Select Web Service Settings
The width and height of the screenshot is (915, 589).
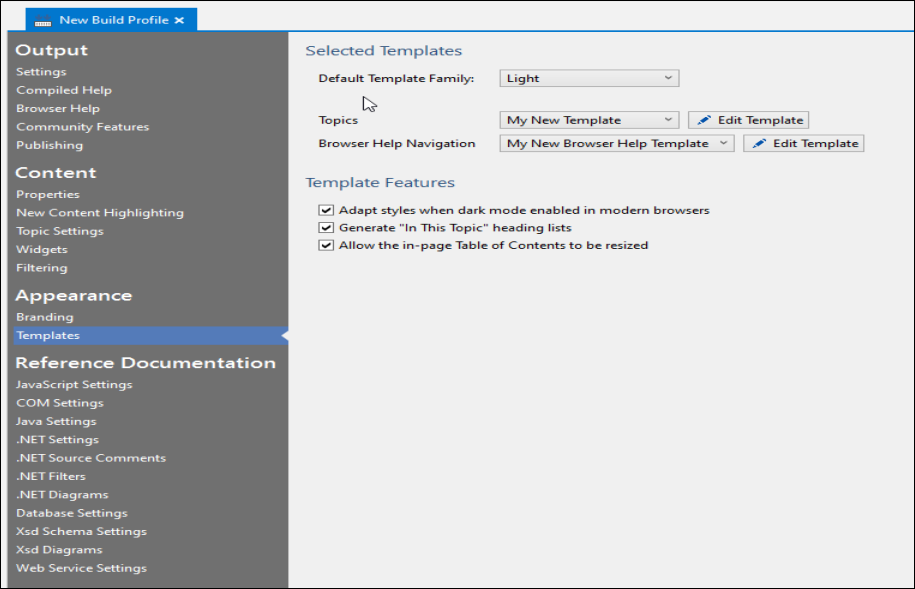click(81, 568)
